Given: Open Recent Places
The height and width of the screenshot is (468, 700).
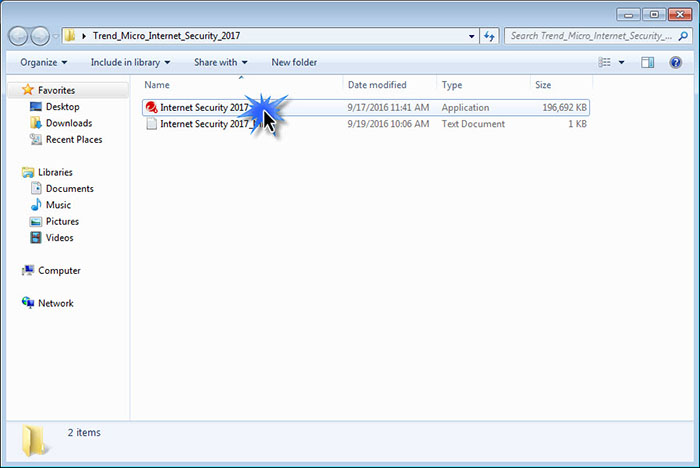Looking at the screenshot, I should click(x=74, y=140).
